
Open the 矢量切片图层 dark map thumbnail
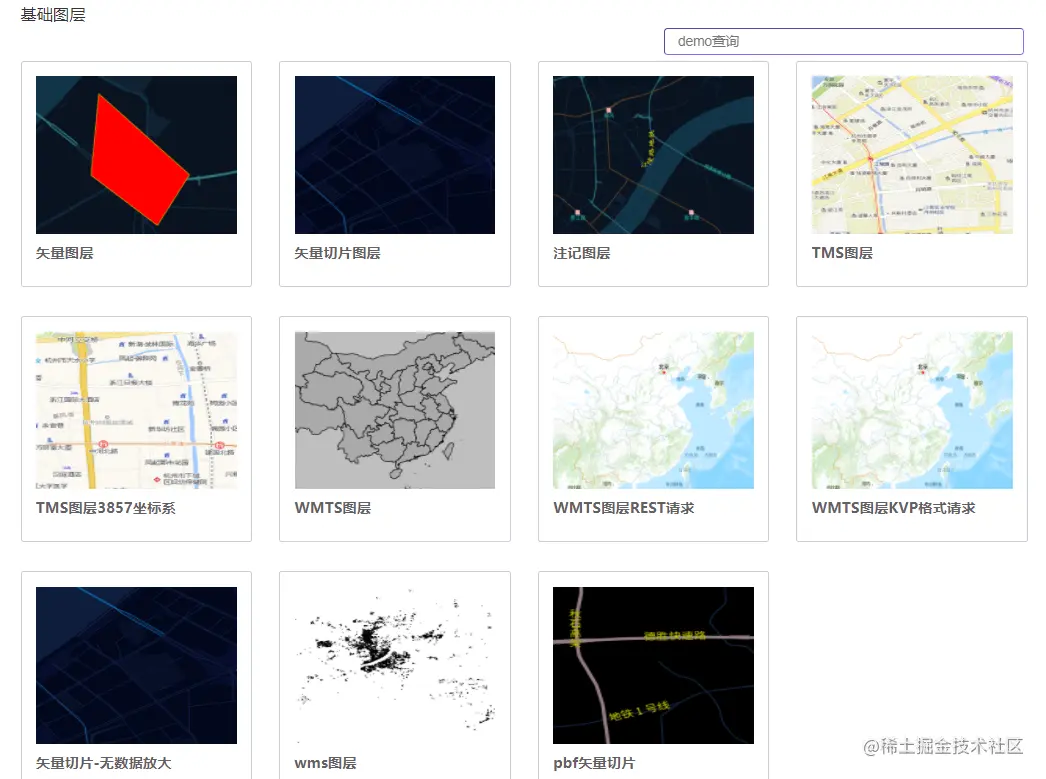point(395,155)
